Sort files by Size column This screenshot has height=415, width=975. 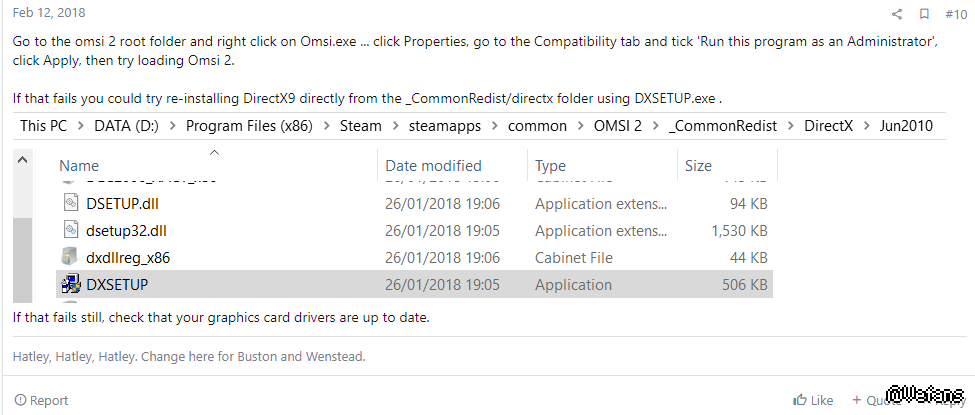coord(698,166)
